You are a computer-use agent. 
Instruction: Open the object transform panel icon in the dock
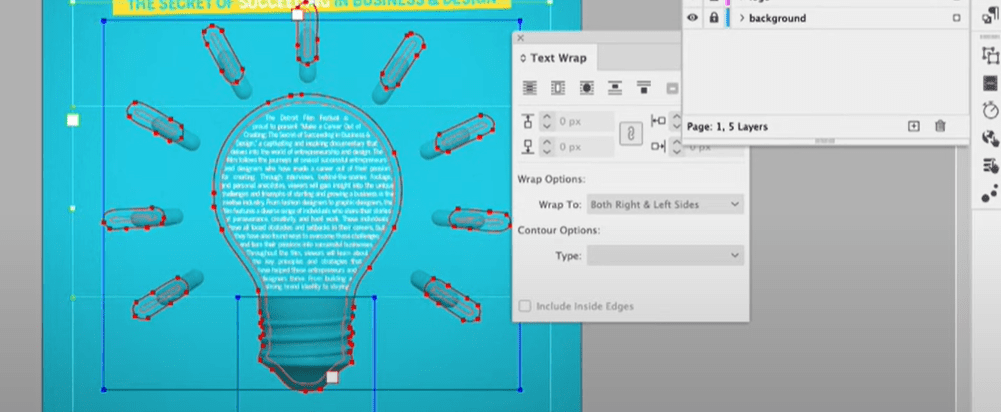coord(990,56)
